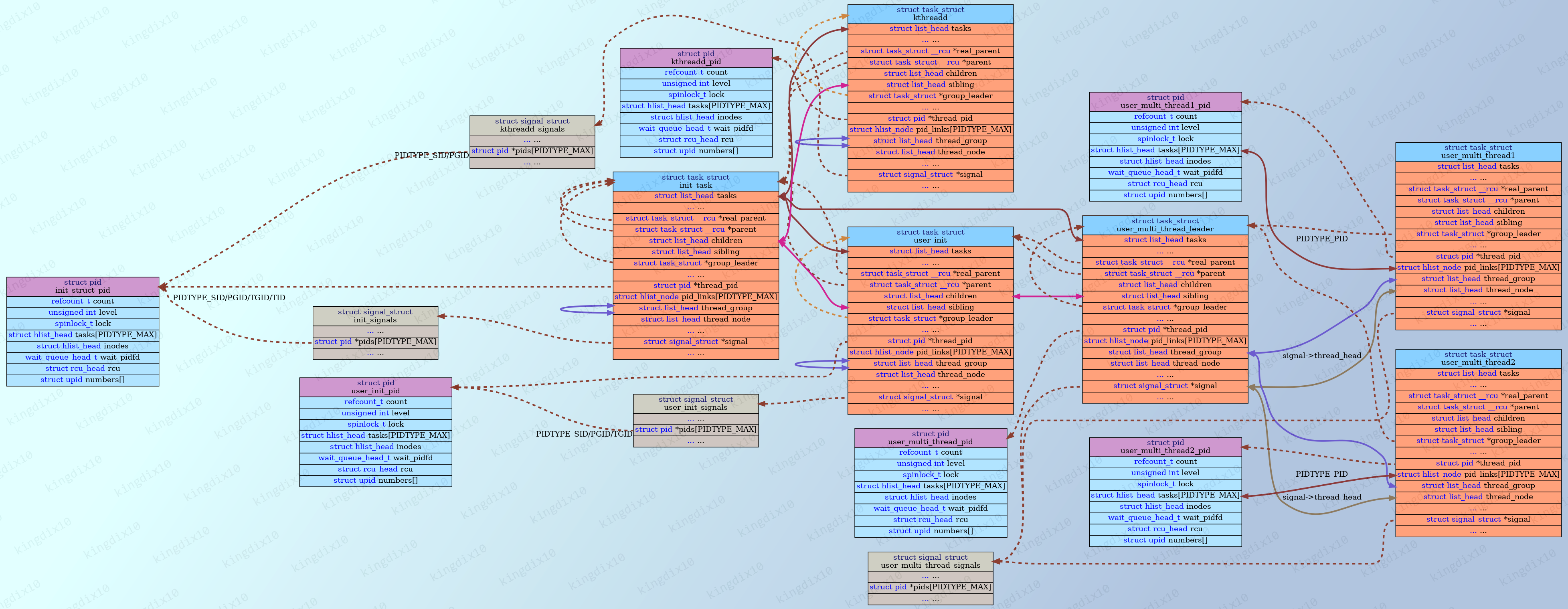The image size is (1568, 609).
Task: Click 'struct rcu_head rcu' in kthreadd_pid
Action: coord(696,140)
